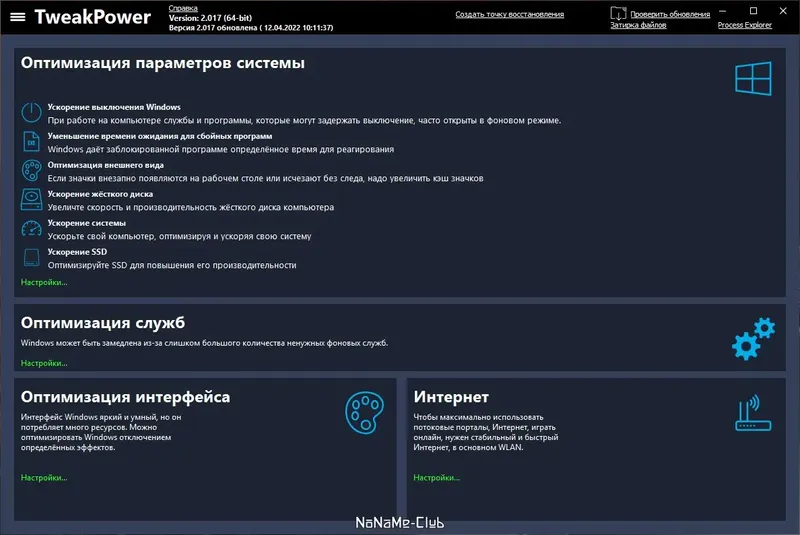
Task: Open Затирка файлов link
Action: pos(638,25)
